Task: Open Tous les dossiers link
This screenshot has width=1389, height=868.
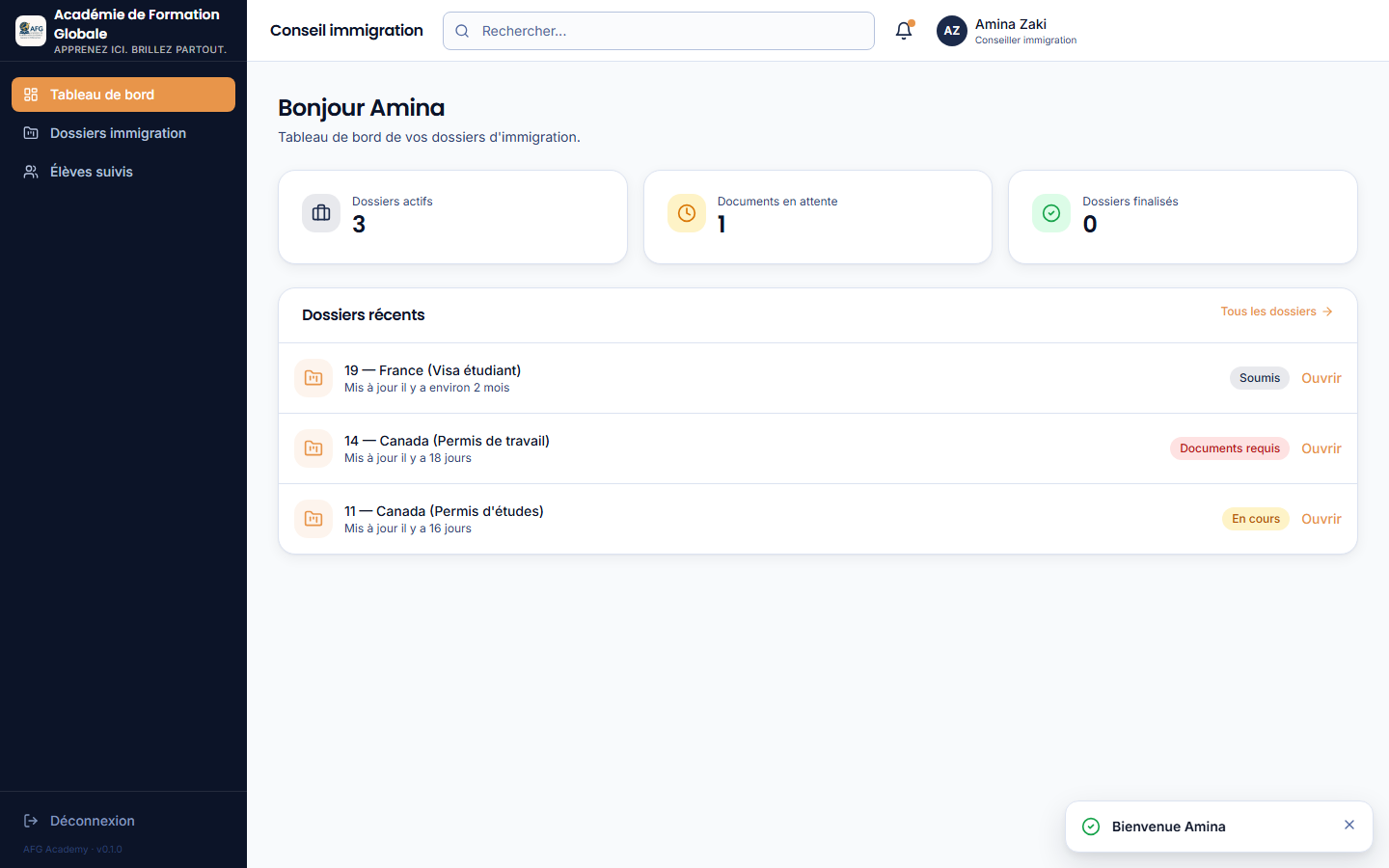Action: coord(1276,312)
